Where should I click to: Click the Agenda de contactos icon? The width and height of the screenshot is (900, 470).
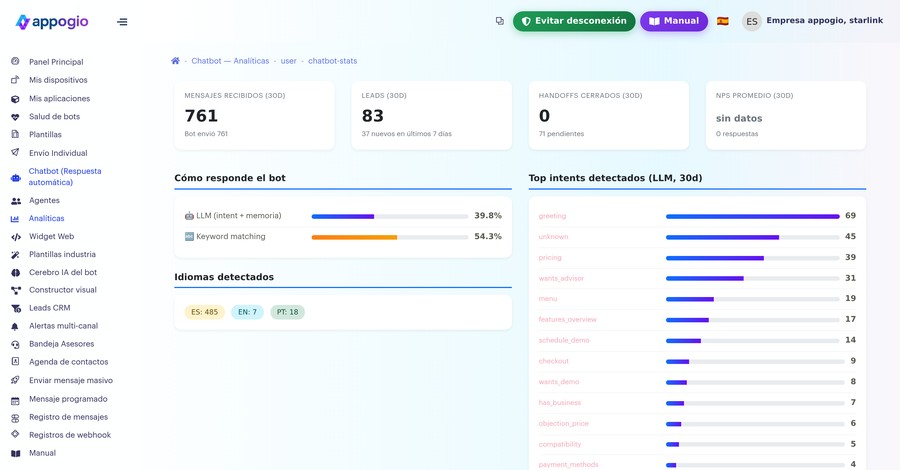click(x=15, y=362)
